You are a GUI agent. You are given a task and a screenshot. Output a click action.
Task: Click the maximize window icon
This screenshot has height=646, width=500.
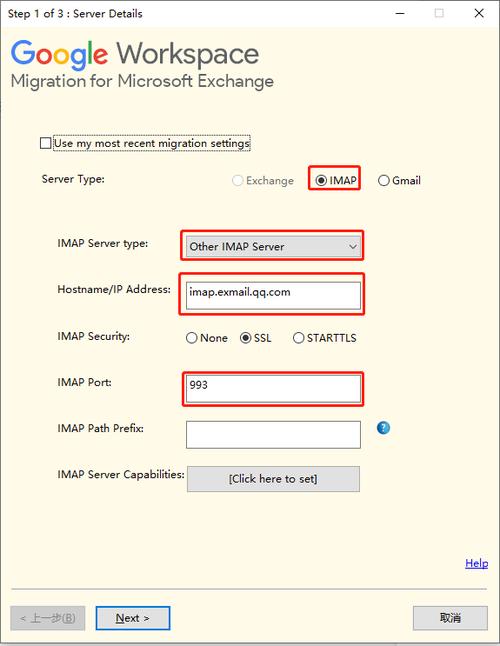(x=439, y=13)
